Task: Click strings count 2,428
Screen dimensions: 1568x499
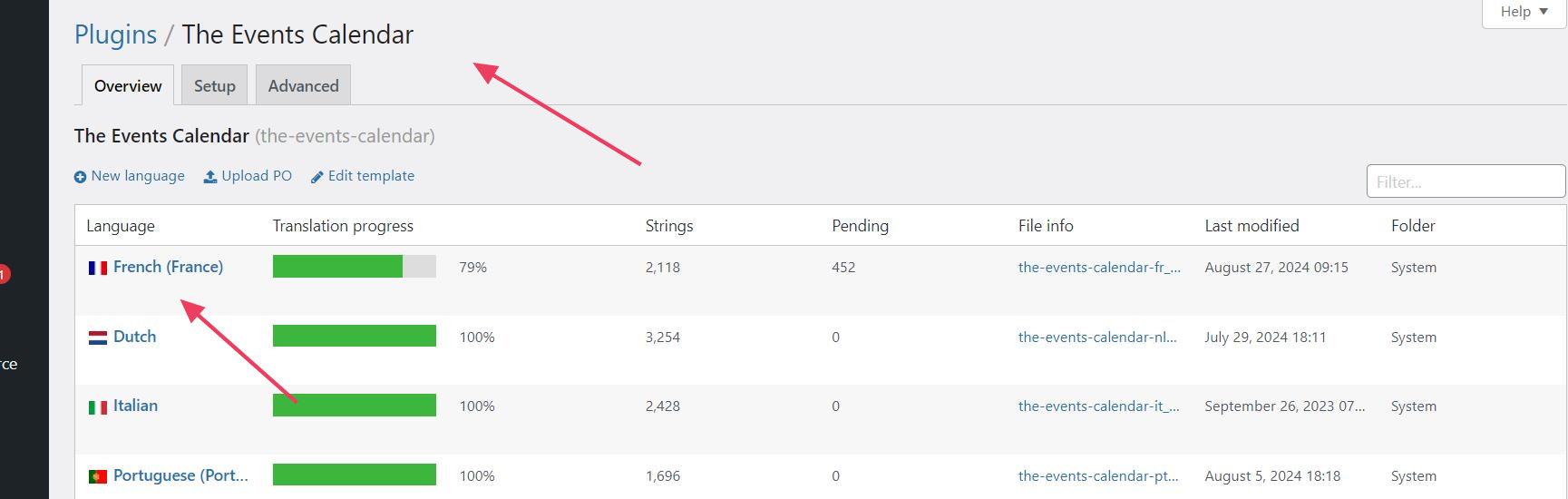Action: click(663, 406)
